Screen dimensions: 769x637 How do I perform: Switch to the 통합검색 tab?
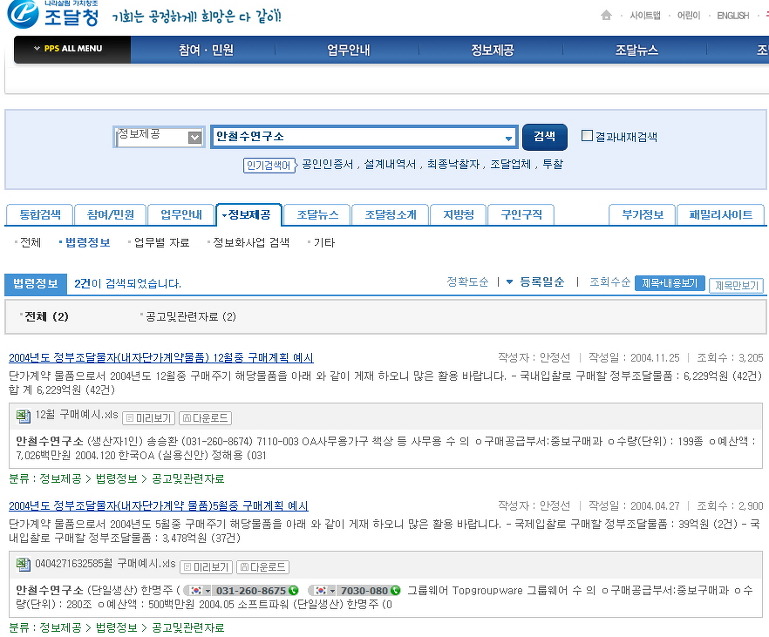[x=40, y=215]
